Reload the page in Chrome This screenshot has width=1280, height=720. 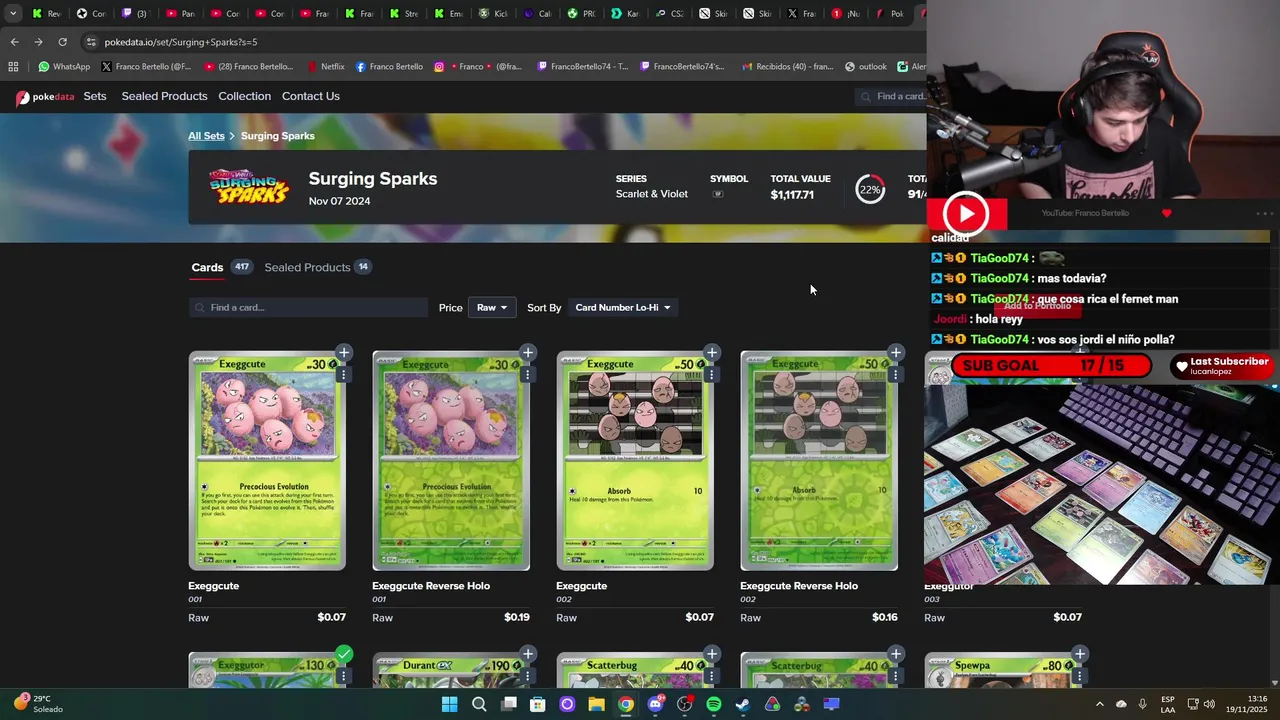coord(62,42)
